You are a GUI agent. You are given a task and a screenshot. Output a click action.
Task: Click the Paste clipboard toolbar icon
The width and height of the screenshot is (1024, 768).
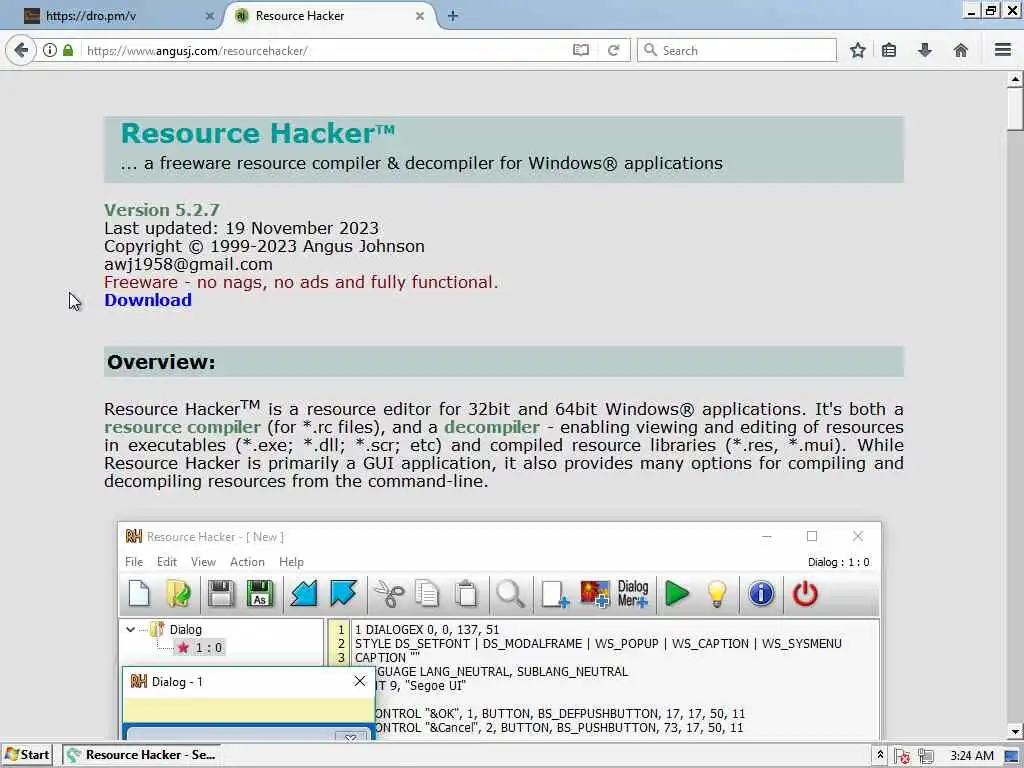(466, 594)
